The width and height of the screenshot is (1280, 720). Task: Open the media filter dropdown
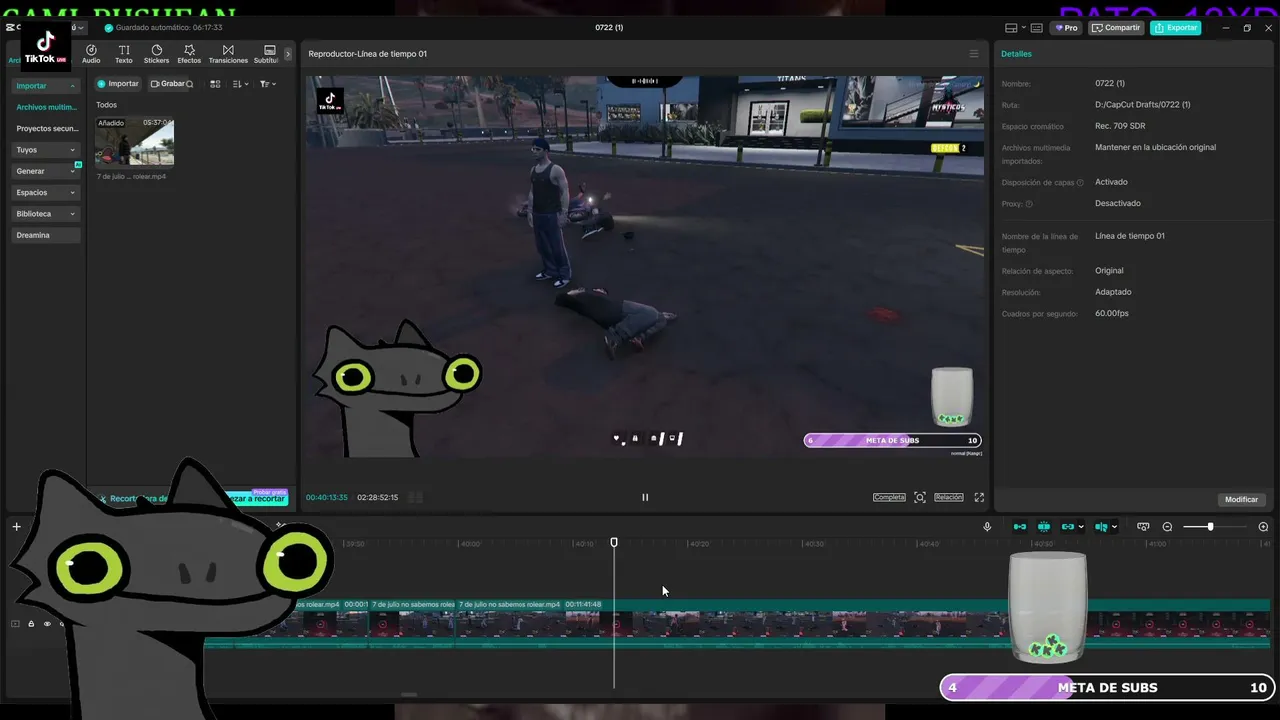pyautogui.click(x=268, y=84)
